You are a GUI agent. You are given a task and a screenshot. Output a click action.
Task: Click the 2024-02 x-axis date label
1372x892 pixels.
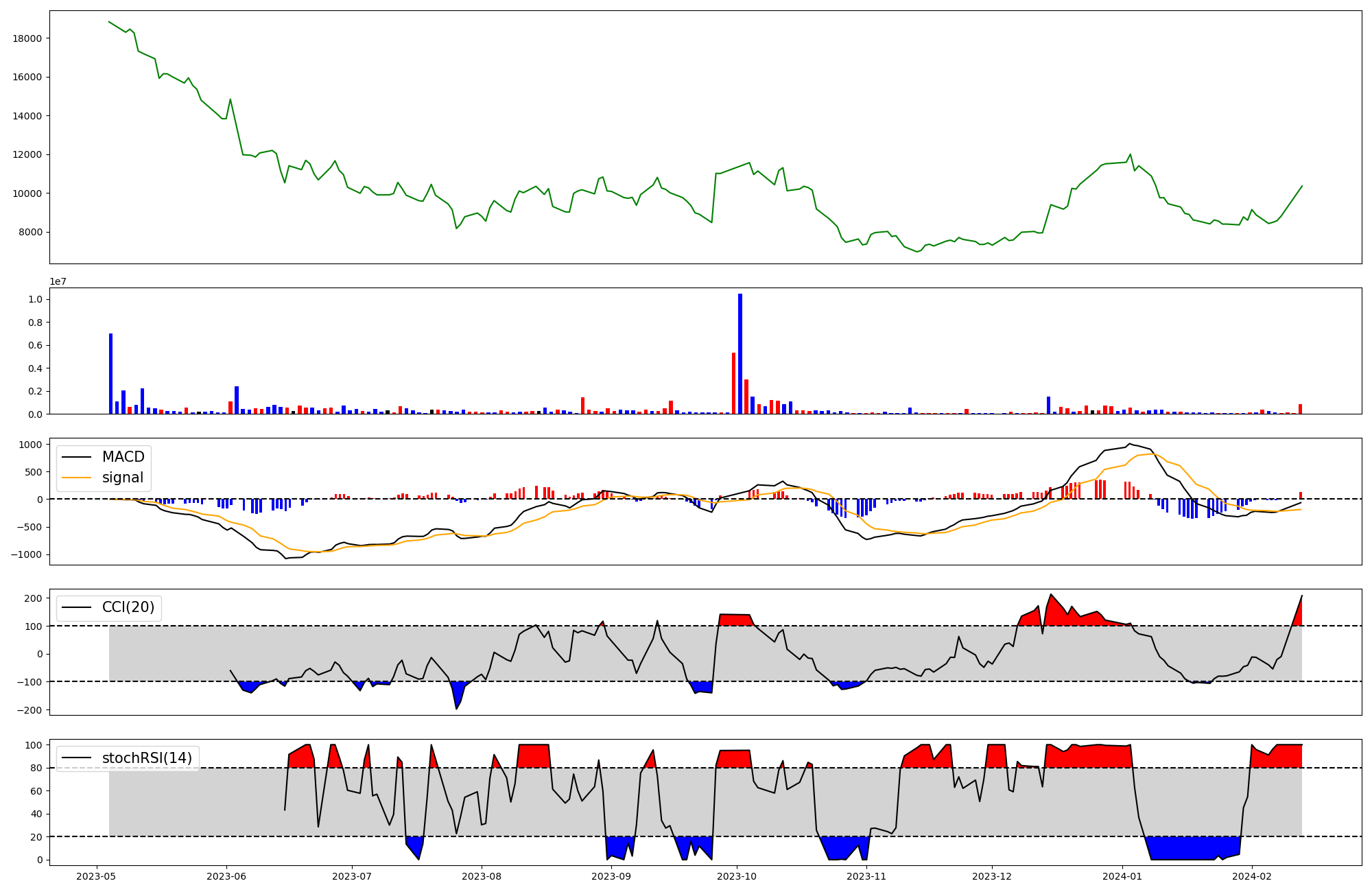click(1252, 876)
